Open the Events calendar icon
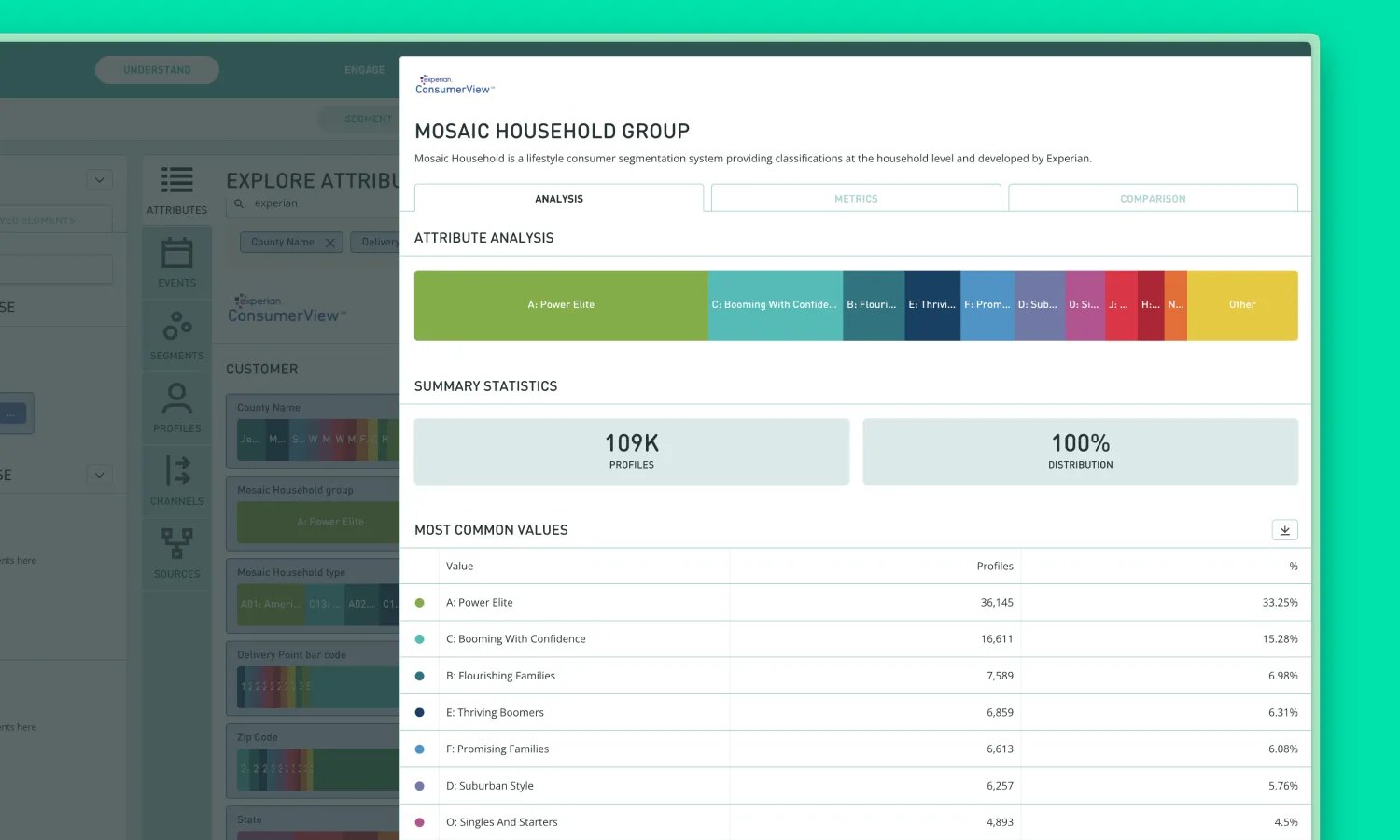The width and height of the screenshot is (1400, 840). (176, 263)
